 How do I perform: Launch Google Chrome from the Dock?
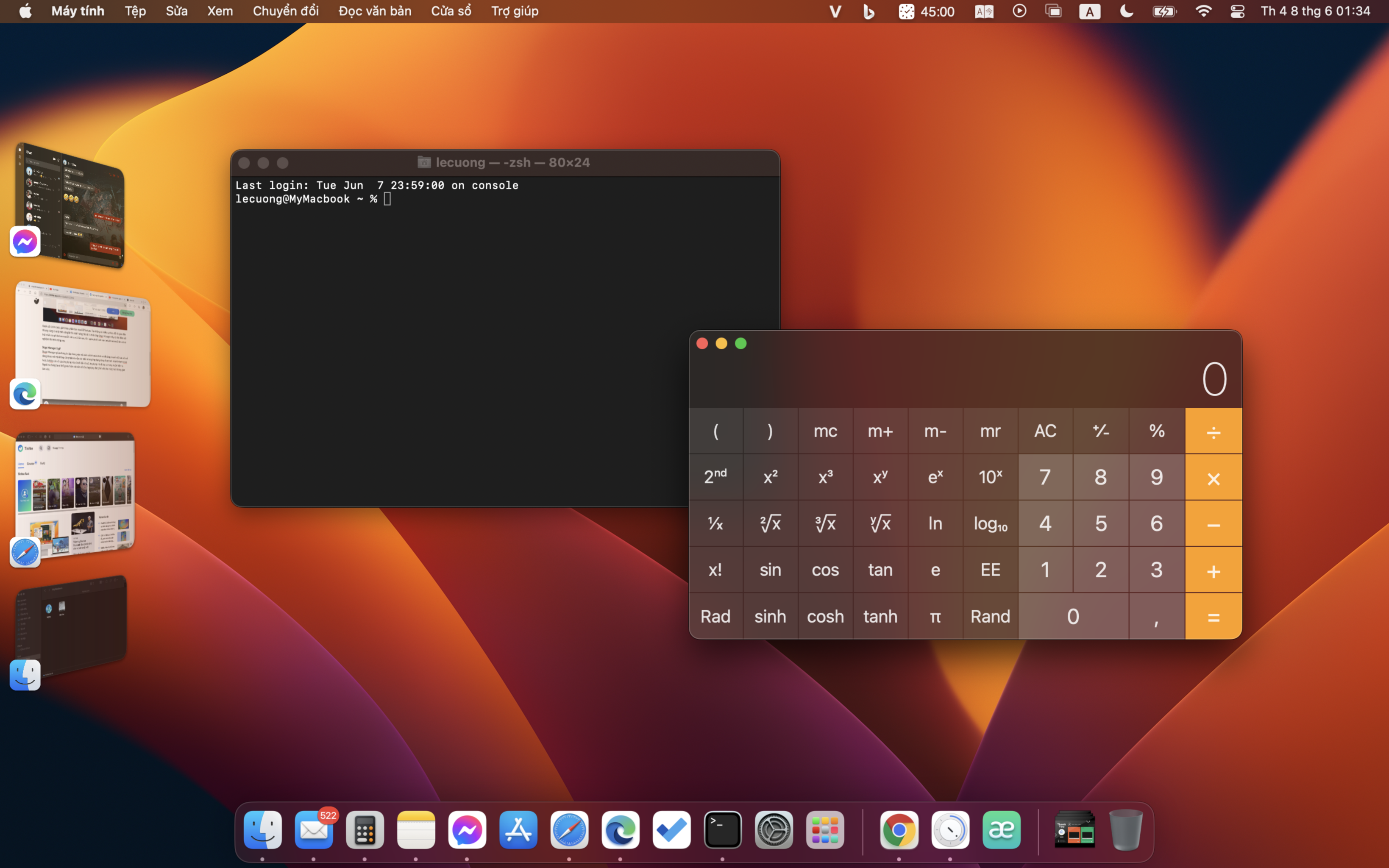click(899, 829)
